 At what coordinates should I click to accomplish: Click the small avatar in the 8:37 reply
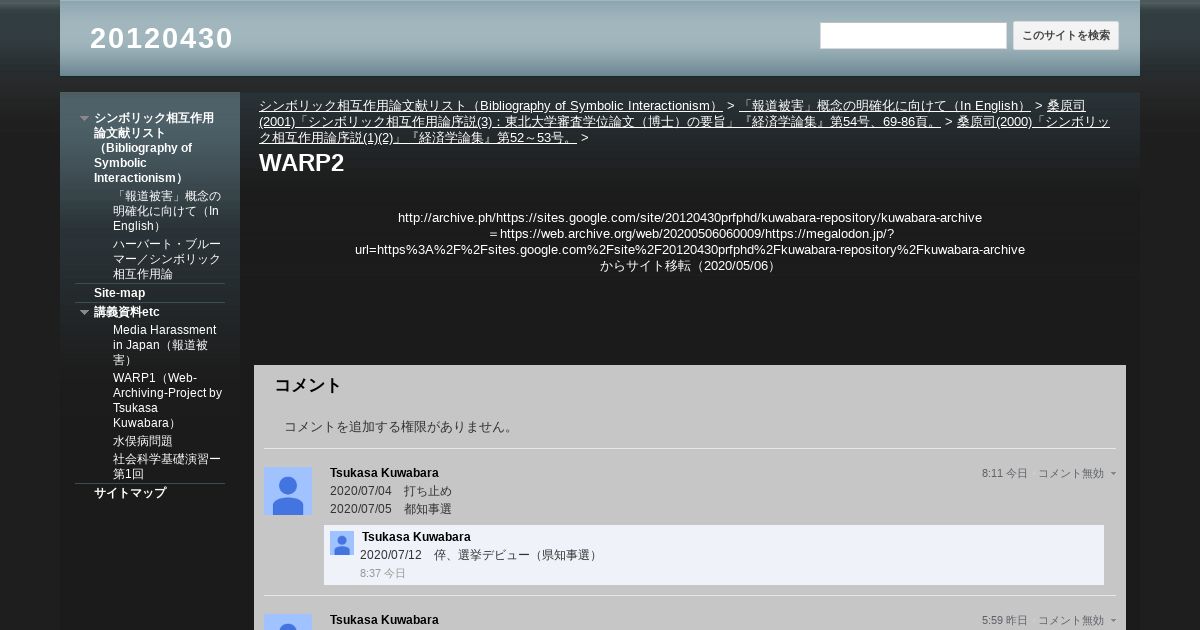342,543
